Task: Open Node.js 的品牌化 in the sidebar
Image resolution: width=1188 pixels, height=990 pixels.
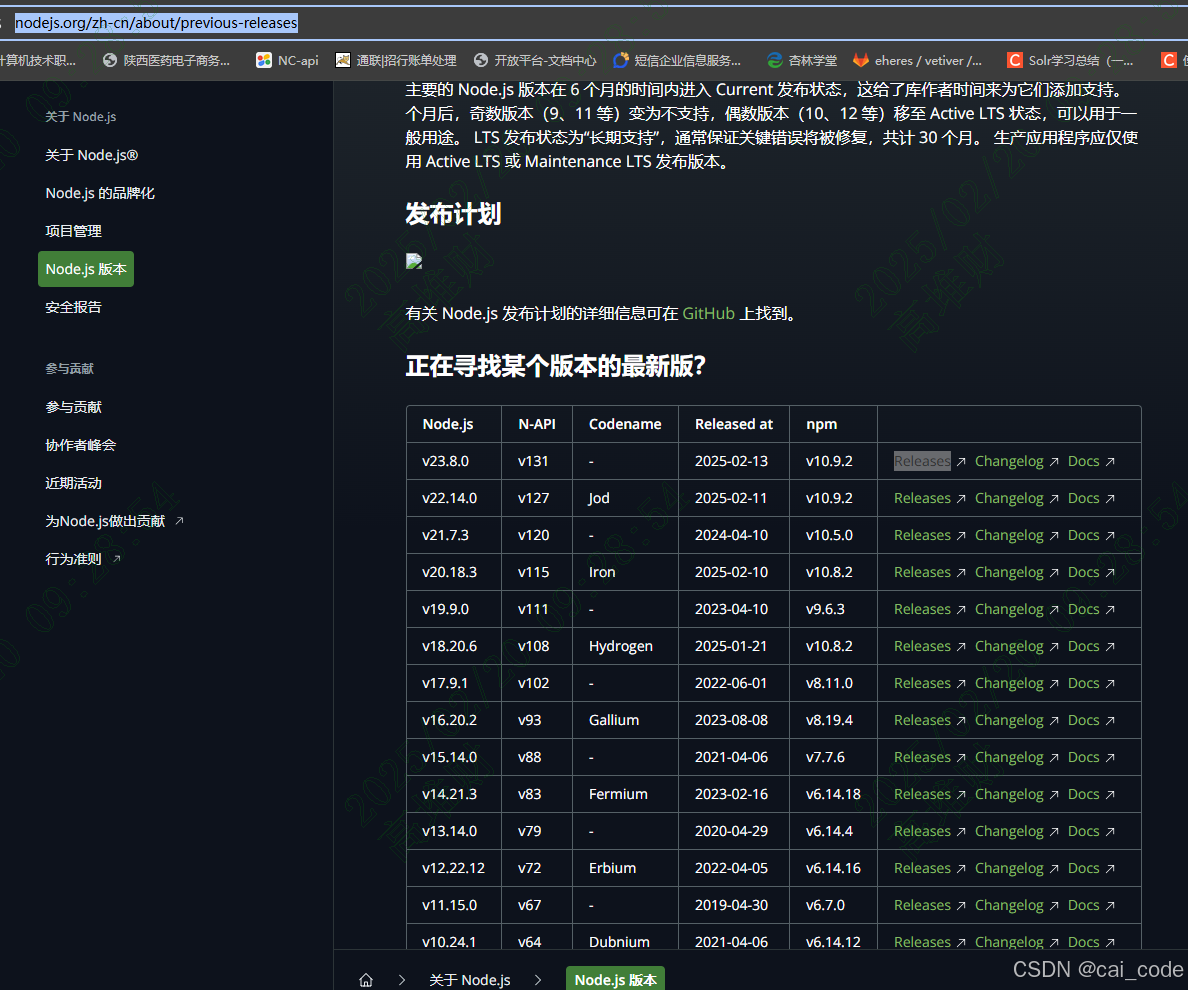Action: (100, 192)
